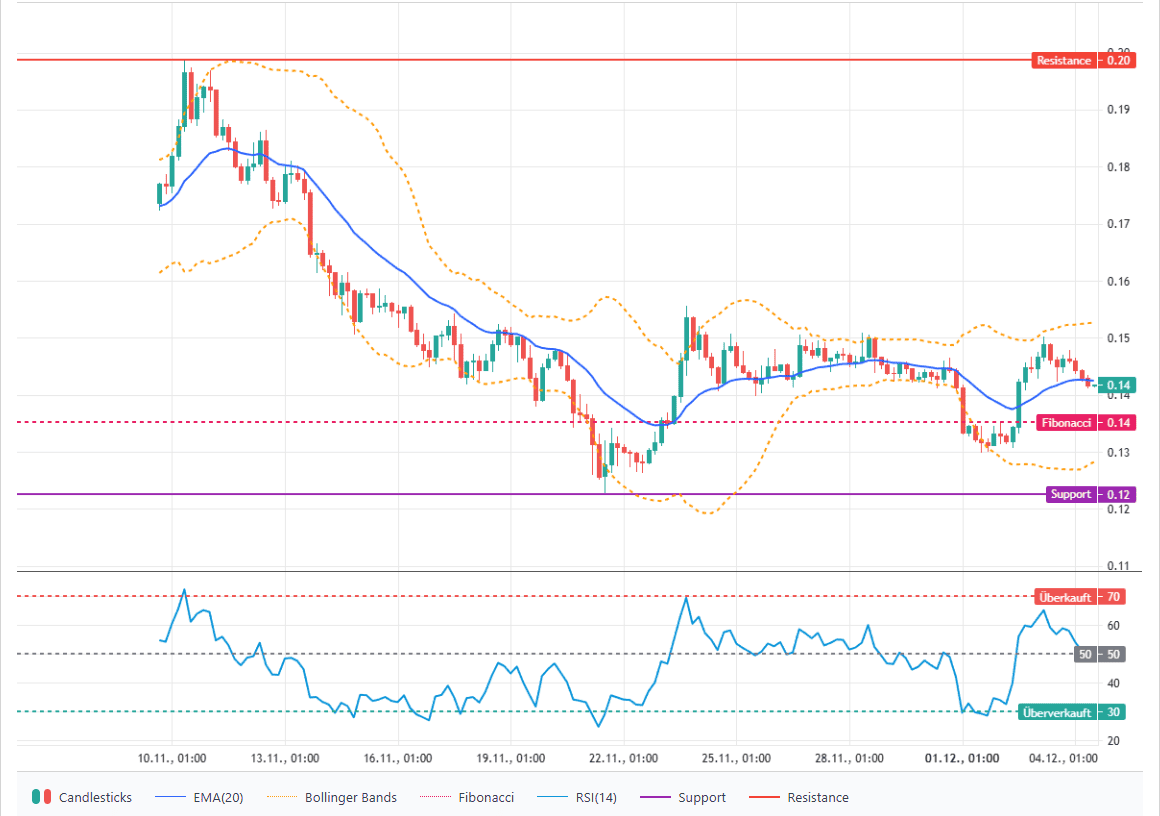The height and width of the screenshot is (816, 1160).
Task: Click the 22.11., 01:00 time axis label
Action: point(623,758)
